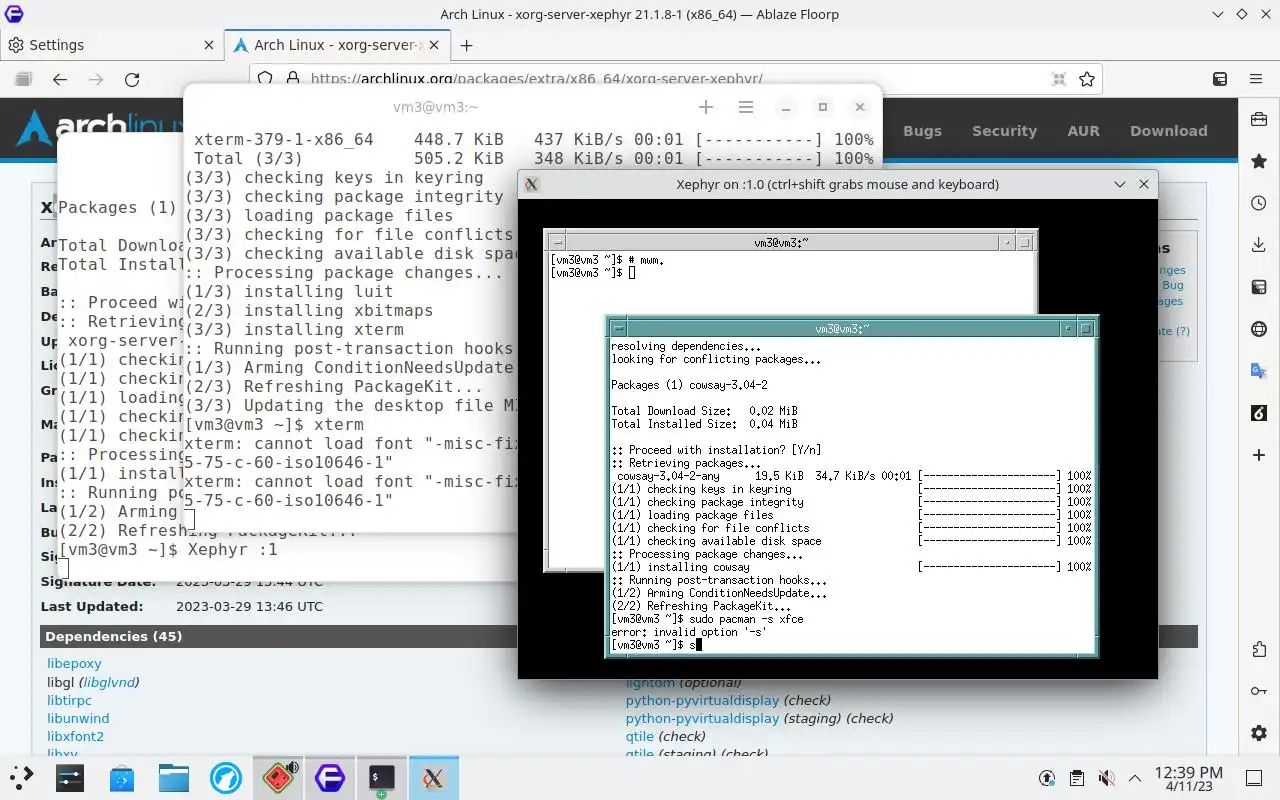Open the terminal window hamburger menu
The image size is (1280, 800).
(x=745, y=107)
